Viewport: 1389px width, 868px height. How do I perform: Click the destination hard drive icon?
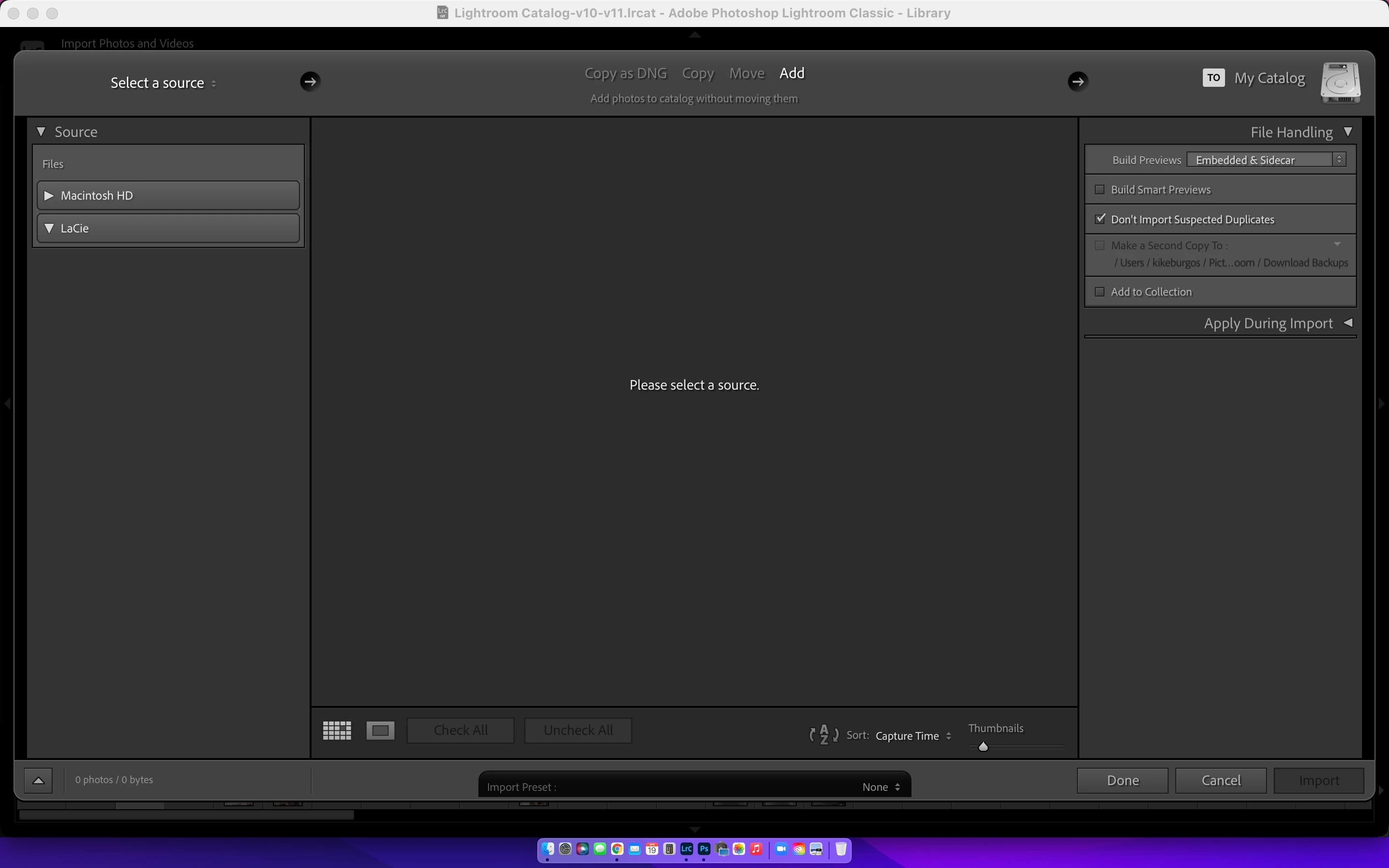(x=1340, y=82)
